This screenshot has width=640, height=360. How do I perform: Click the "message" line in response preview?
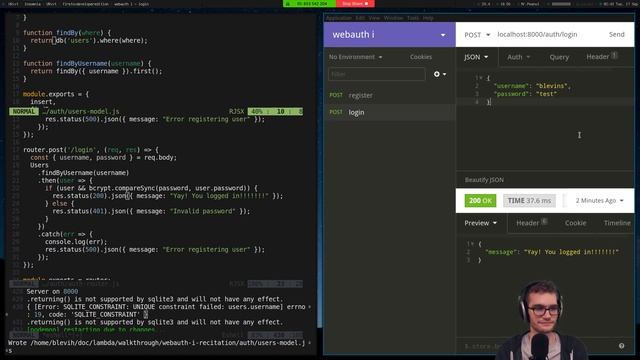552,252
